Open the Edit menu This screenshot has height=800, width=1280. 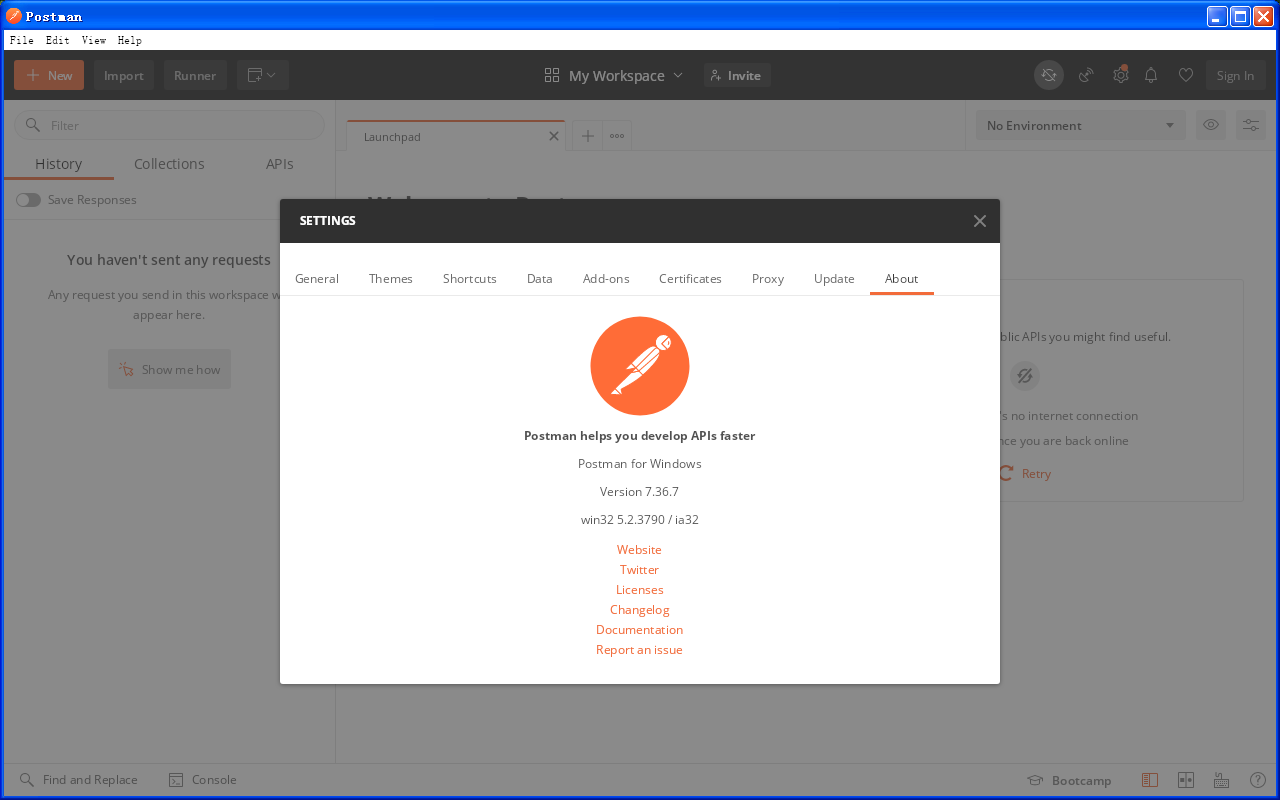(x=57, y=40)
